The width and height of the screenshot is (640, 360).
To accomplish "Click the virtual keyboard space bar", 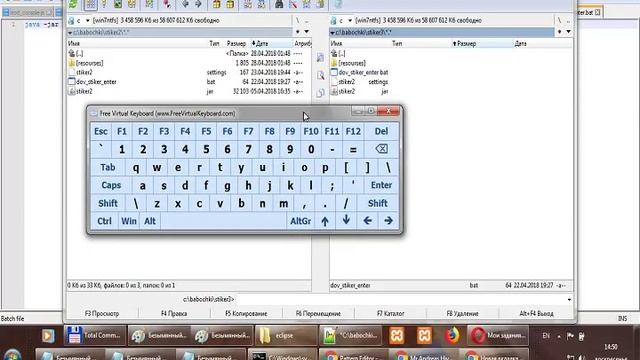I will pyautogui.click(x=224, y=221).
